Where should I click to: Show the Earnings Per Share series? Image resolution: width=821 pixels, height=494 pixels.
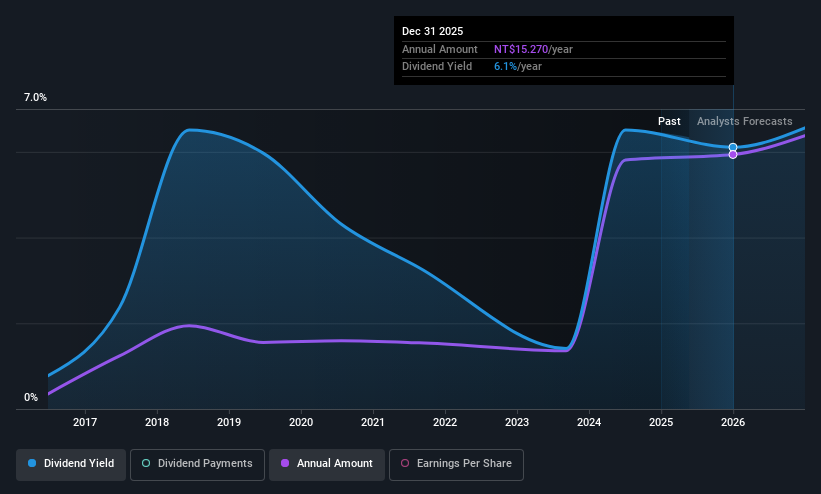[x=456, y=464]
